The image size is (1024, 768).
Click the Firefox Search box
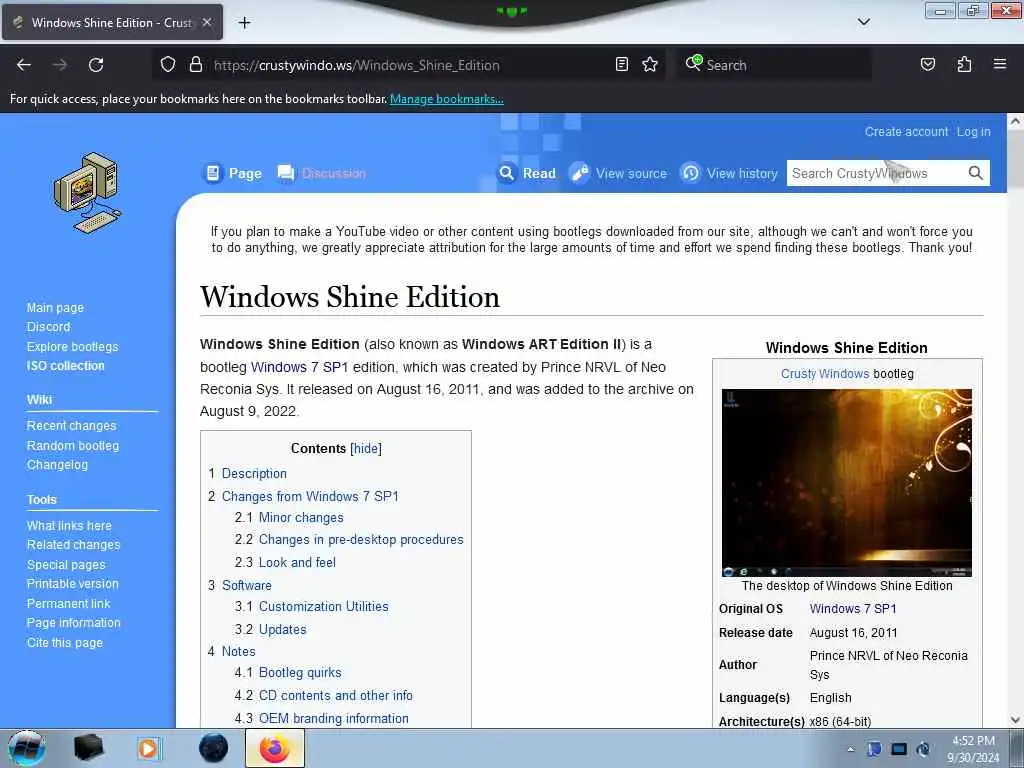(774, 65)
